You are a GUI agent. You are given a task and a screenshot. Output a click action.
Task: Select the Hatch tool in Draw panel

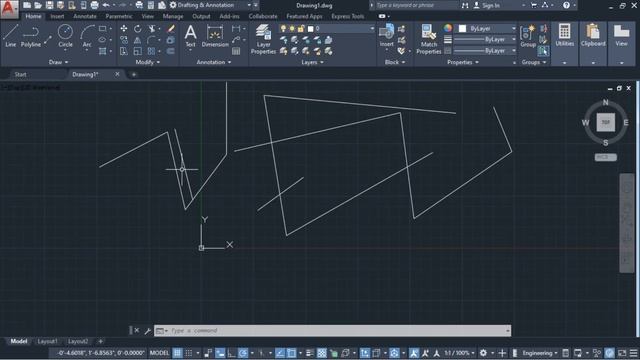click(x=102, y=51)
